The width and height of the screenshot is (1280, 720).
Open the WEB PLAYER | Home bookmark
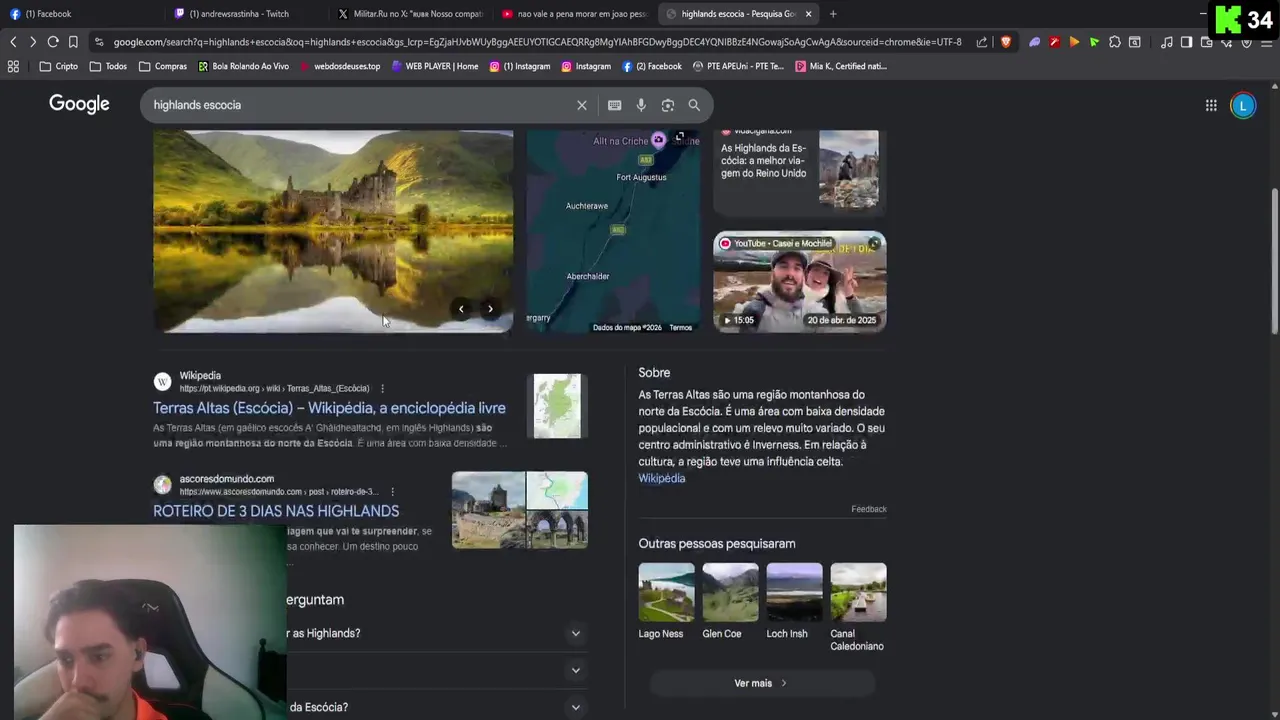pos(435,66)
